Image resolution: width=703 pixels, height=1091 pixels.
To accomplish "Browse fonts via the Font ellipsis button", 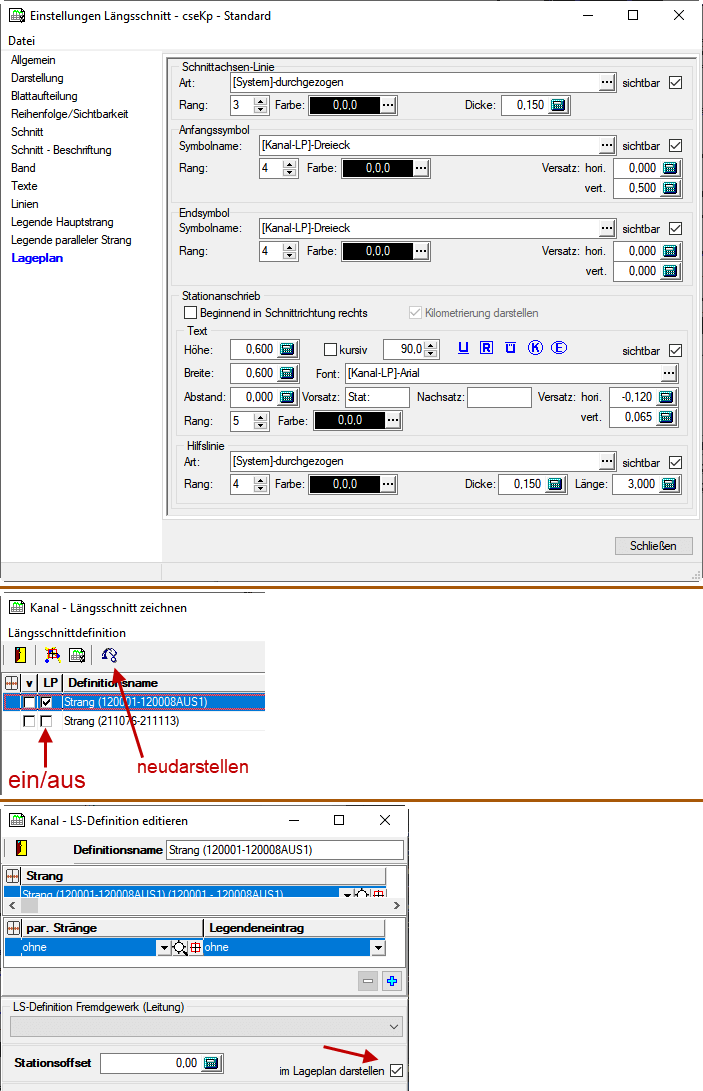I will click(x=669, y=373).
